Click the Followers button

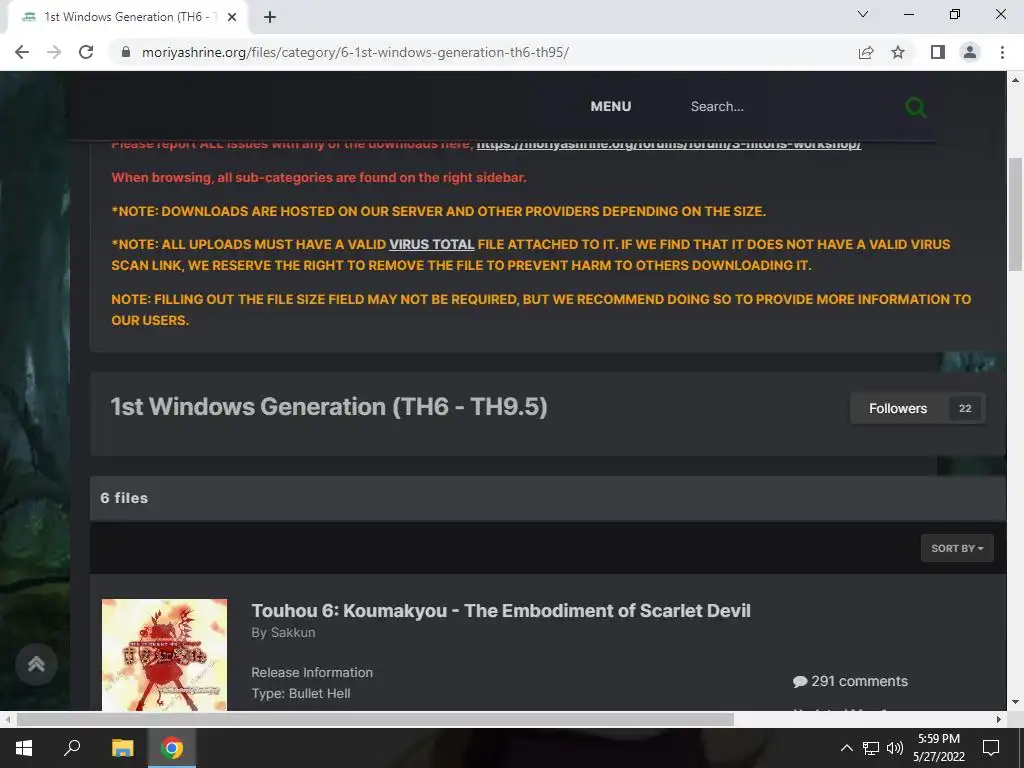(918, 409)
